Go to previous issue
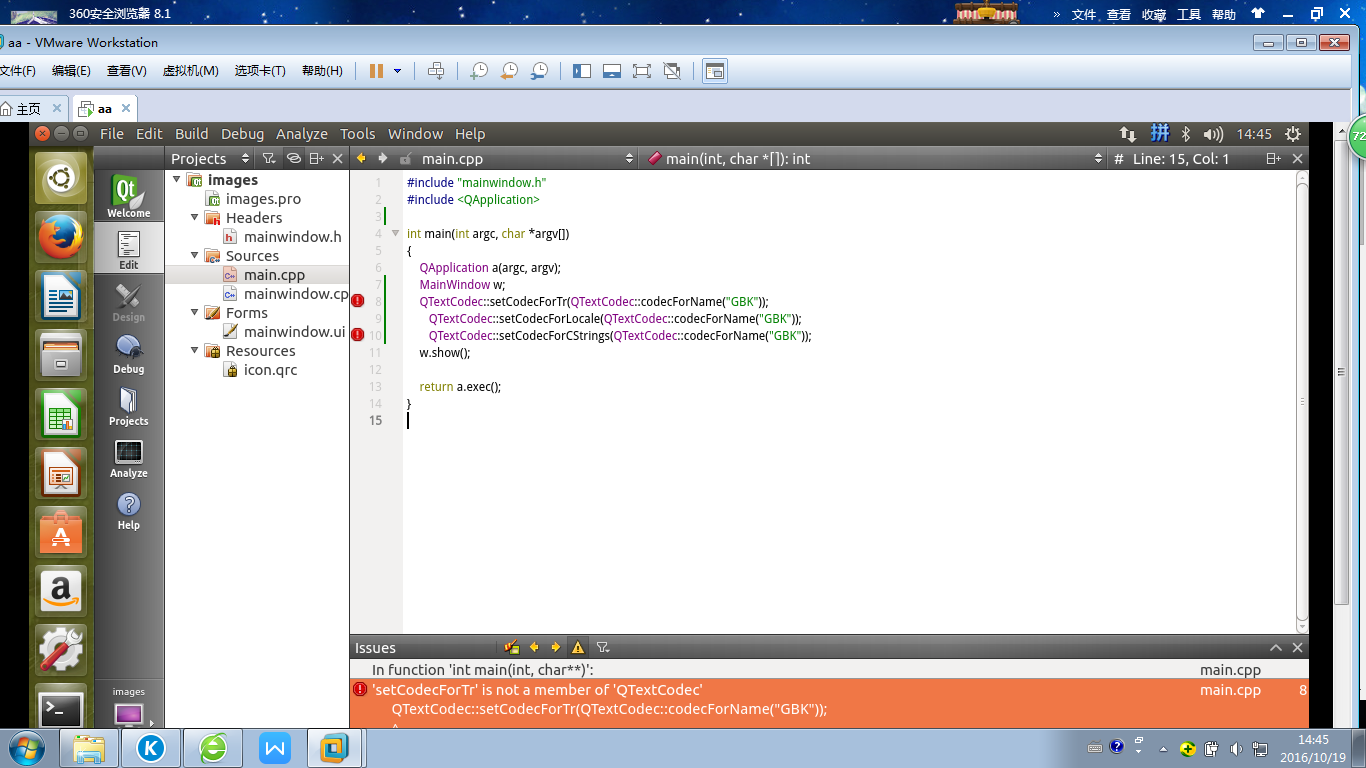 pos(534,647)
